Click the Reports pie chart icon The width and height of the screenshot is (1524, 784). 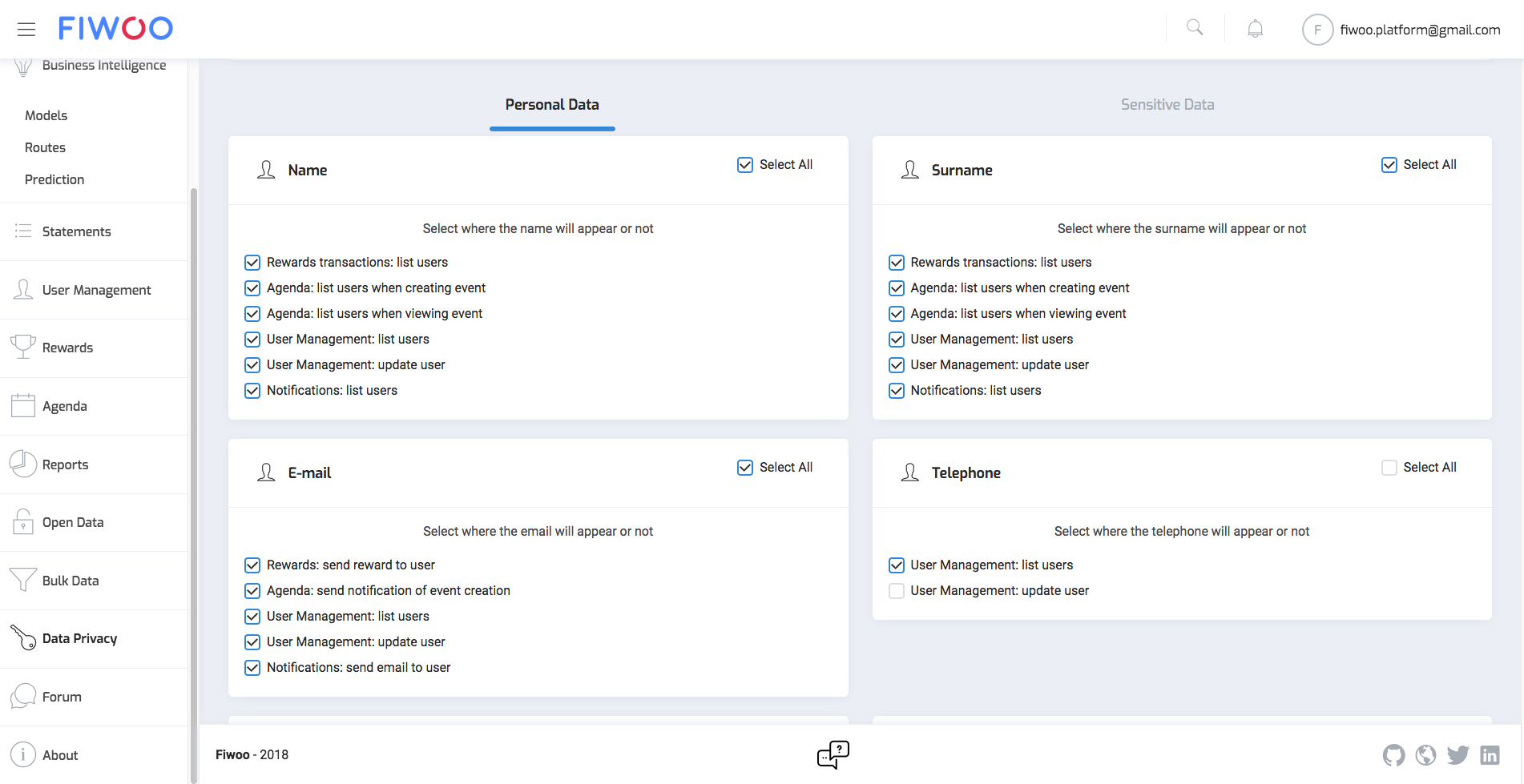pos(23,464)
